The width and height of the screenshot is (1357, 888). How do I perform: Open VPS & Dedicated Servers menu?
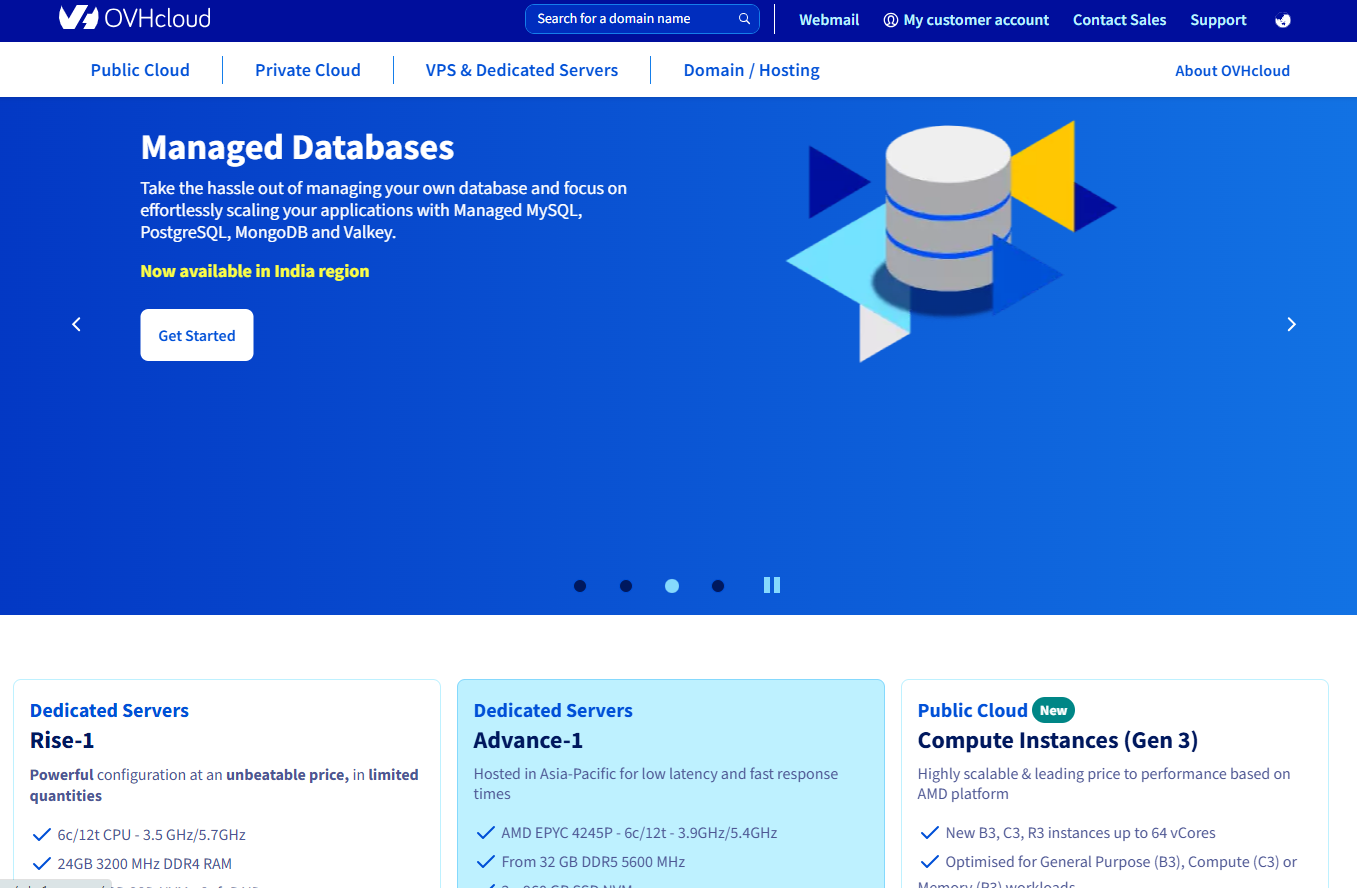tap(522, 70)
